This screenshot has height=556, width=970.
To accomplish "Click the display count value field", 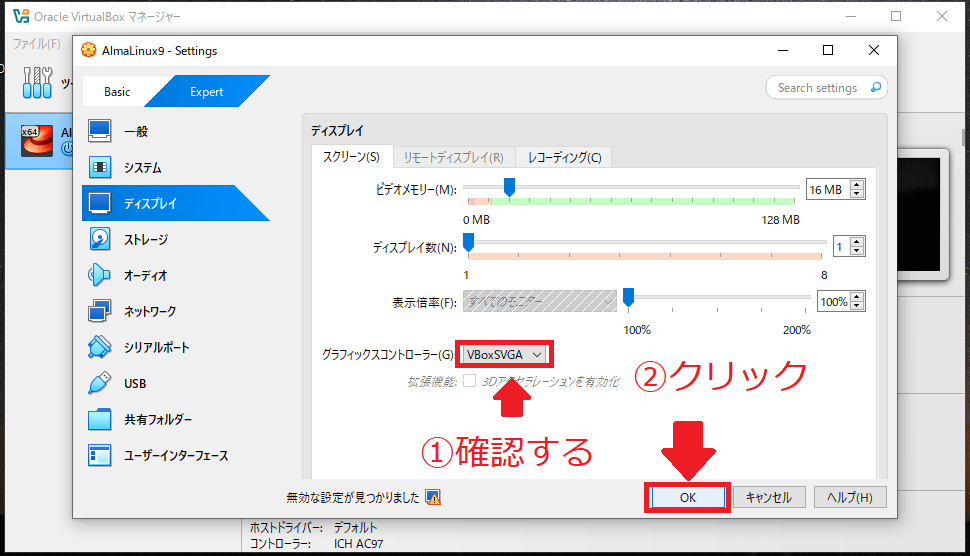I will pos(841,247).
